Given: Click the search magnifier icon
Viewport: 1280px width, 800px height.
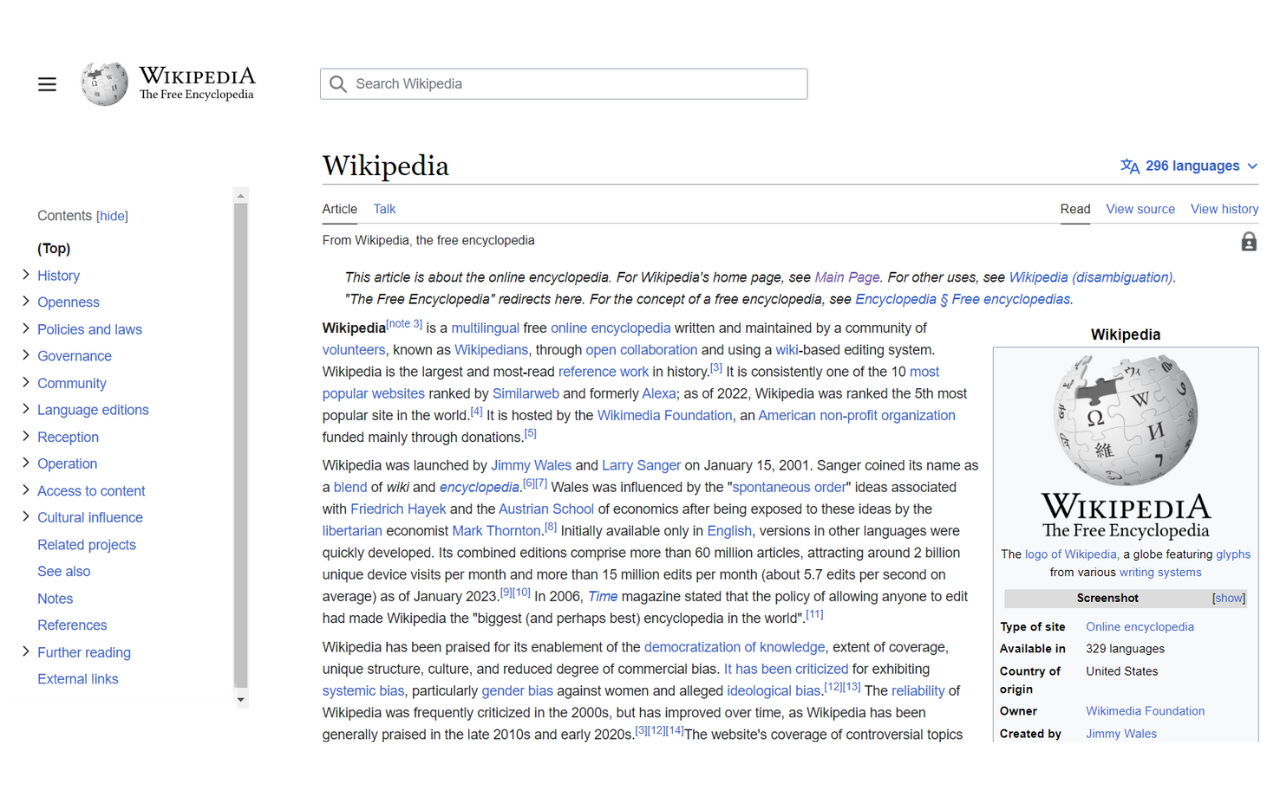Looking at the screenshot, I should pyautogui.click(x=338, y=84).
